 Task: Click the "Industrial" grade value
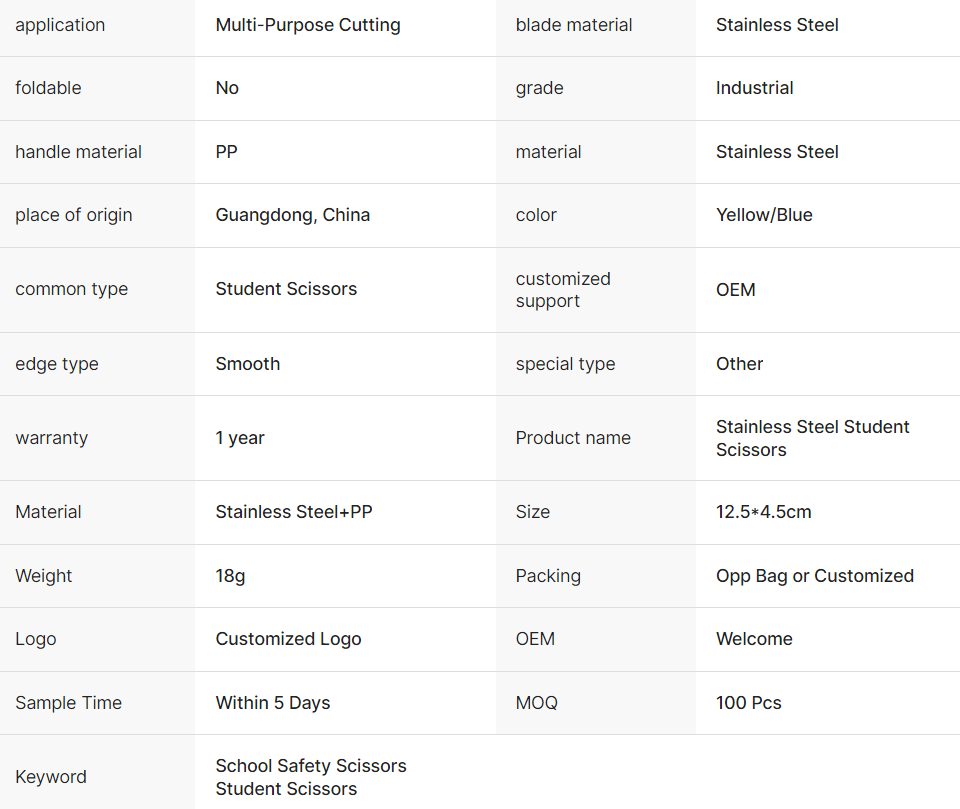pos(755,88)
